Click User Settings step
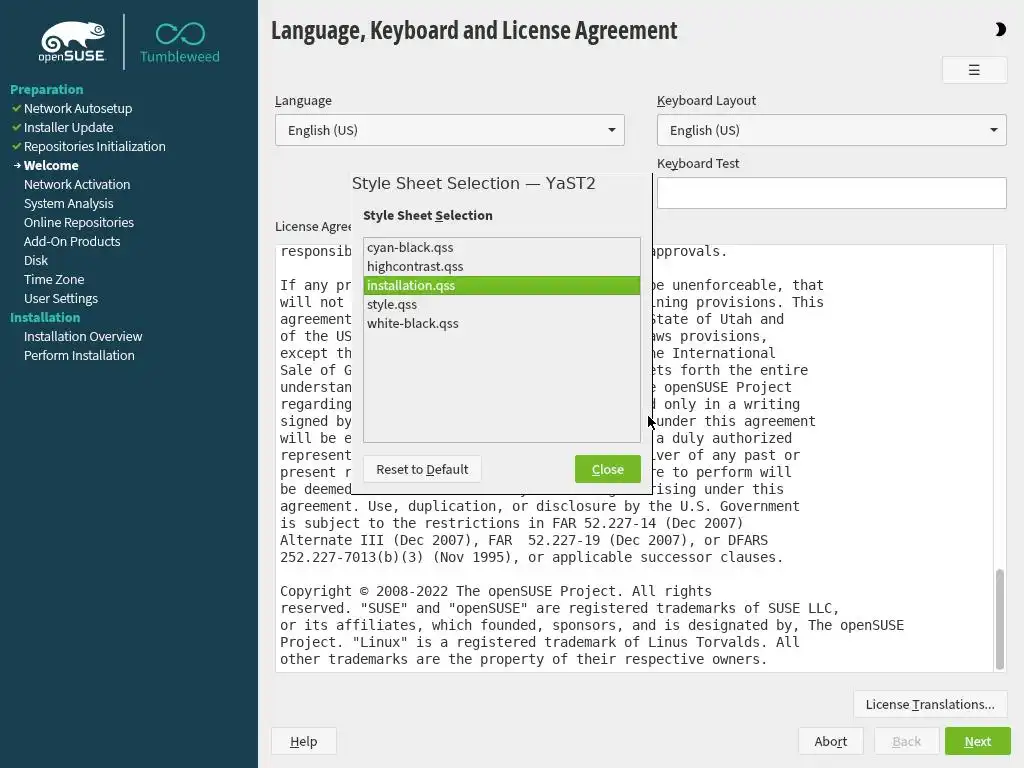This screenshot has height=768, width=1024. (x=61, y=298)
